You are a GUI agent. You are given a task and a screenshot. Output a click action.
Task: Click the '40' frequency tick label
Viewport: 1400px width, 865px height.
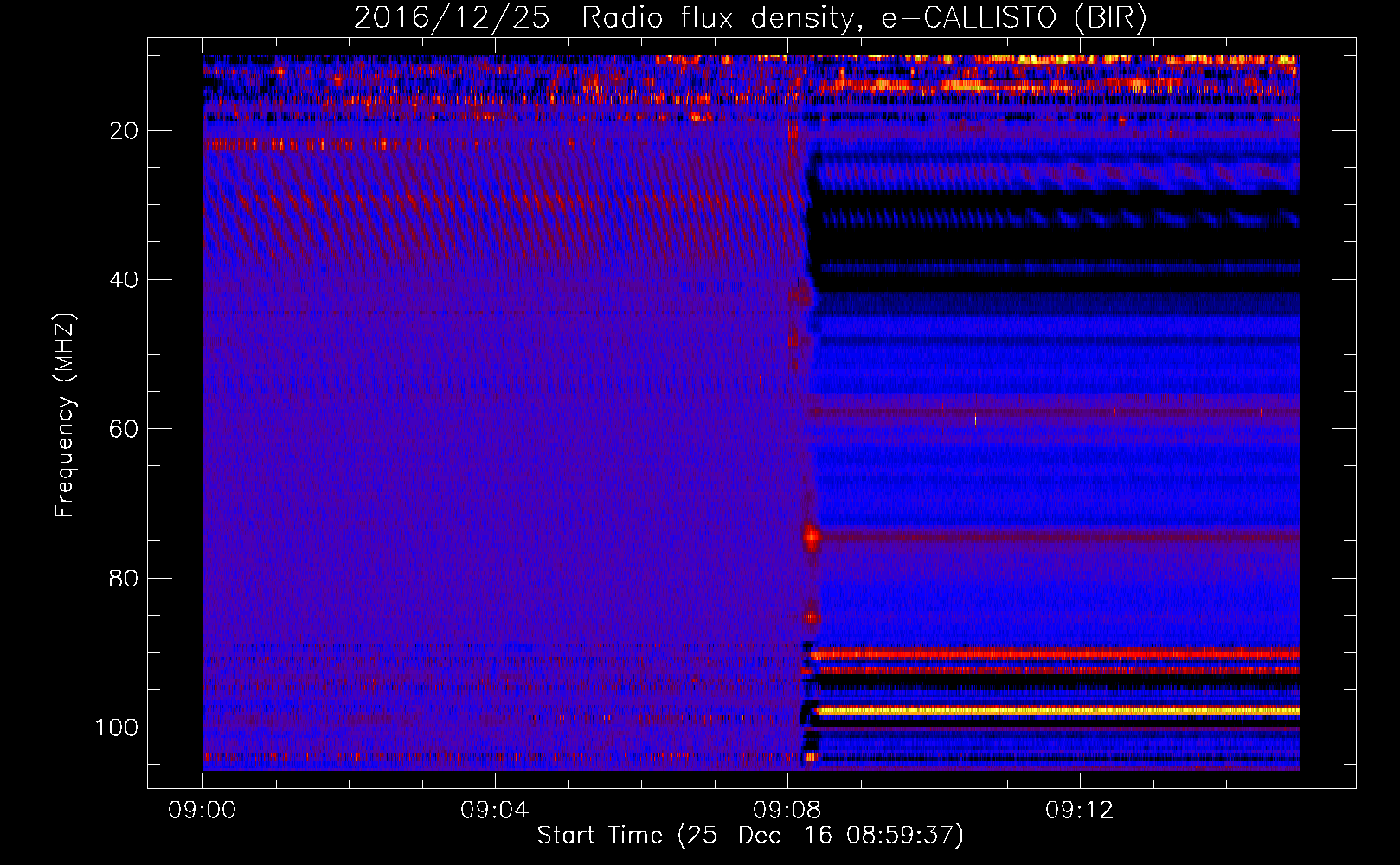125,279
